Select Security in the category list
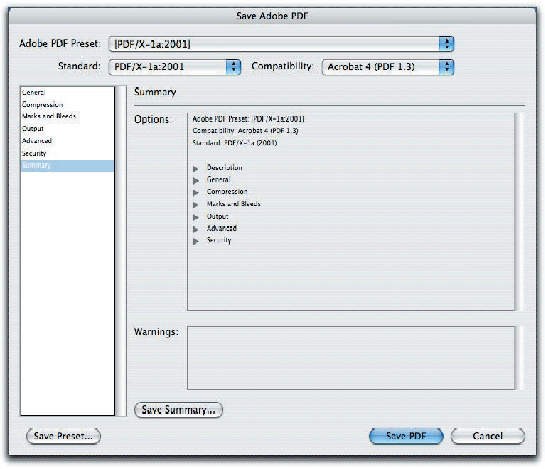 pyautogui.click(x=34, y=153)
